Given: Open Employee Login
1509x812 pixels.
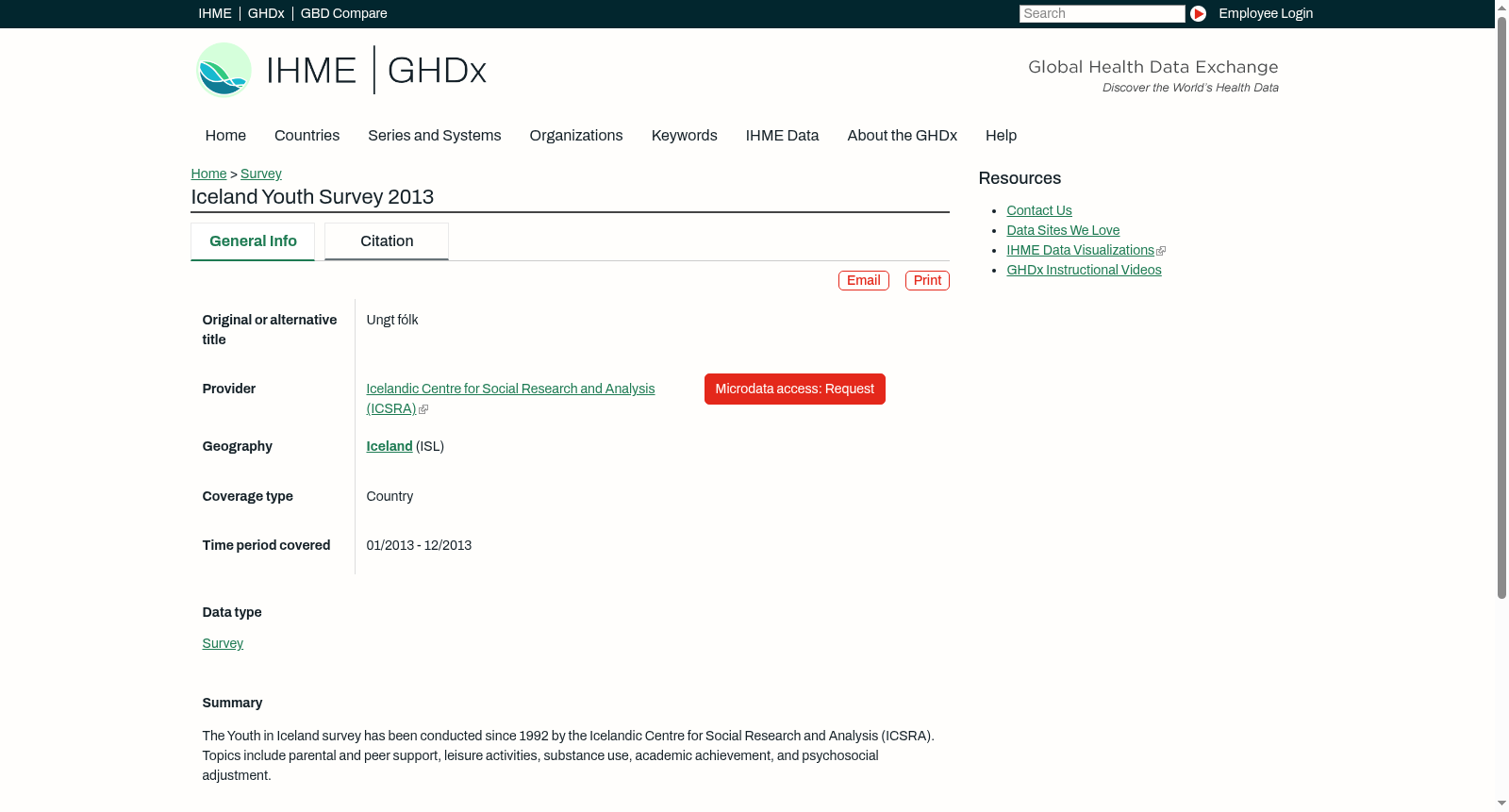Looking at the screenshot, I should (1266, 13).
